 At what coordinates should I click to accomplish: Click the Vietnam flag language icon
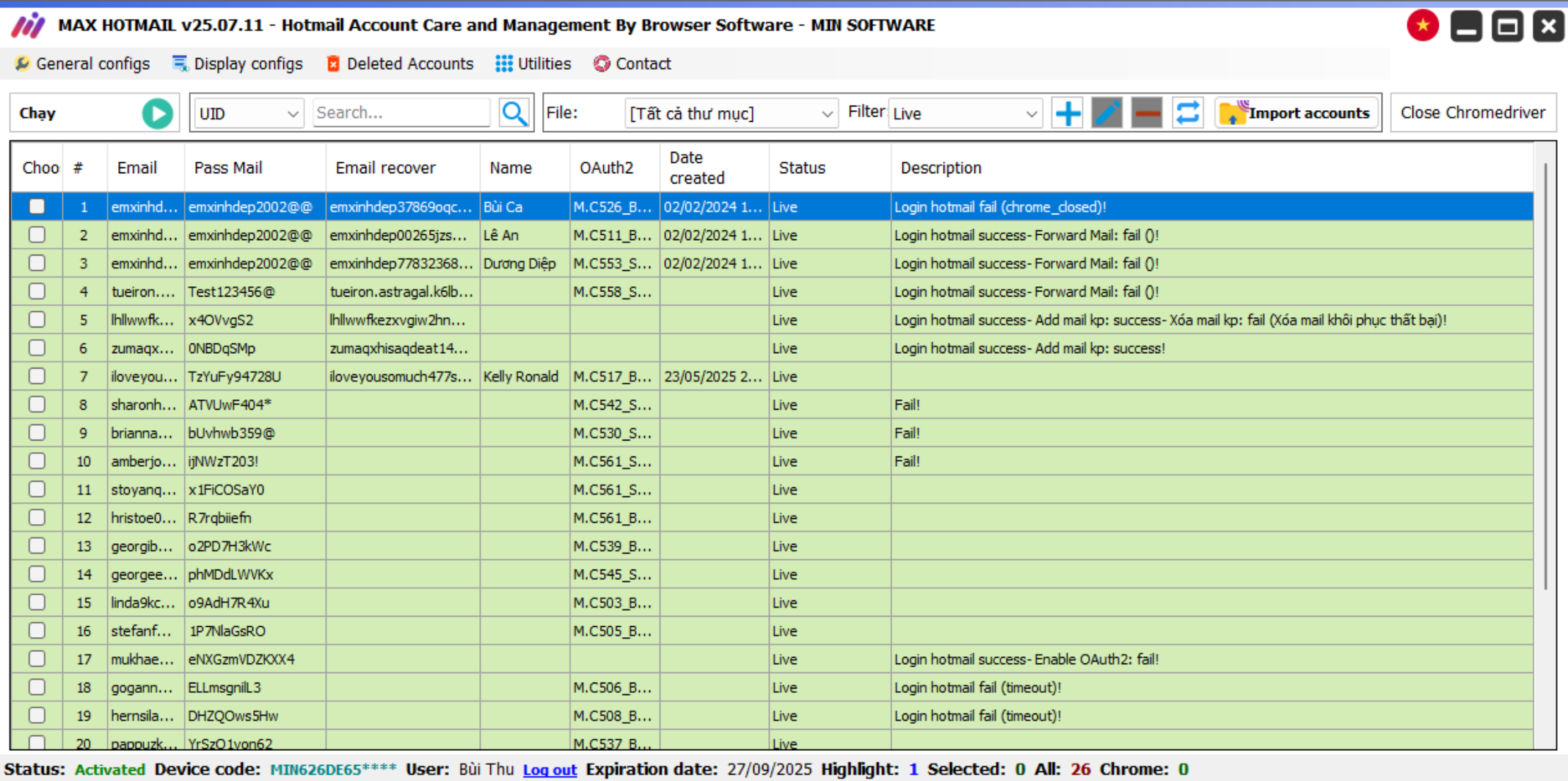coord(1423,26)
